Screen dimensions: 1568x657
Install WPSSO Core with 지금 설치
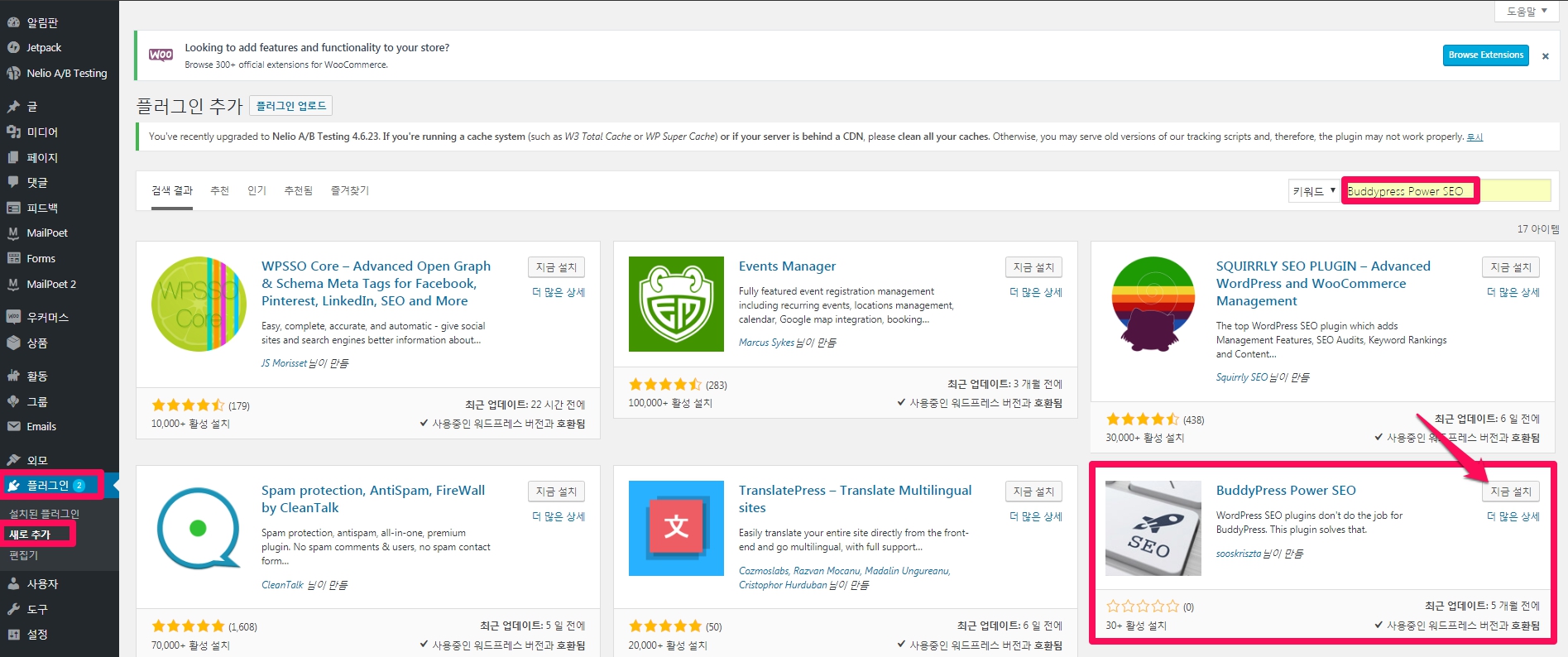point(556,267)
